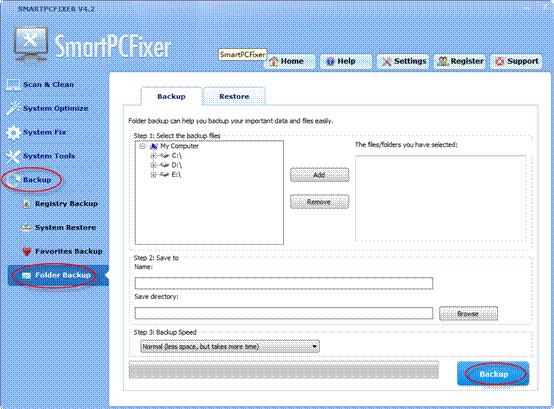Click the Name input field
Viewport: 554px width, 409px height.
pyautogui.click(x=284, y=283)
